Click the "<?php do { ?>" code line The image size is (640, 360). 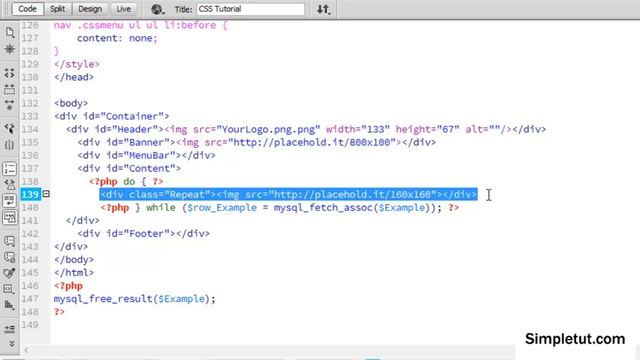[x=126, y=181]
